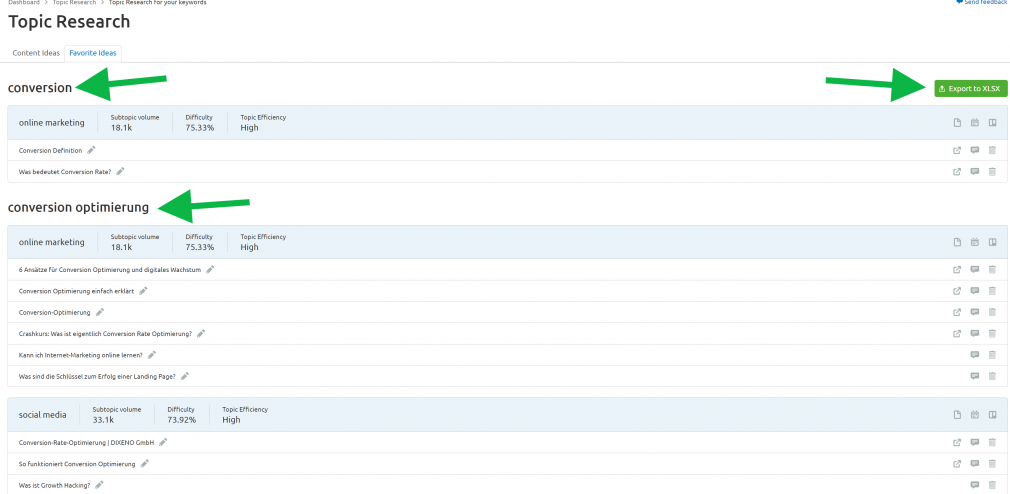Viewport: 1010px width, 494px height.
Task: Click the 33.1k subtopic volume value
Action: pyautogui.click(x=103, y=420)
